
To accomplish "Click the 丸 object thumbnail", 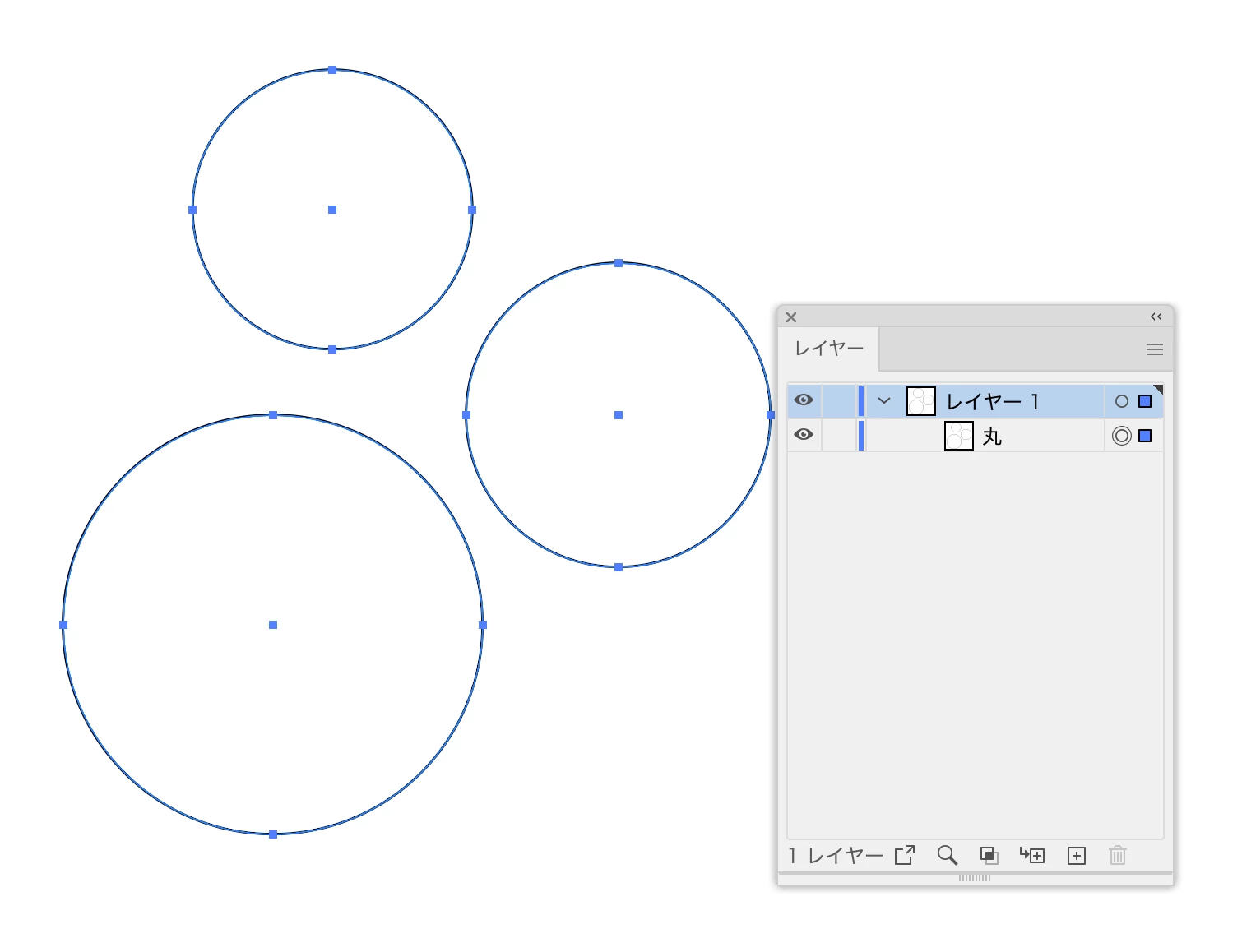I will pos(959,436).
